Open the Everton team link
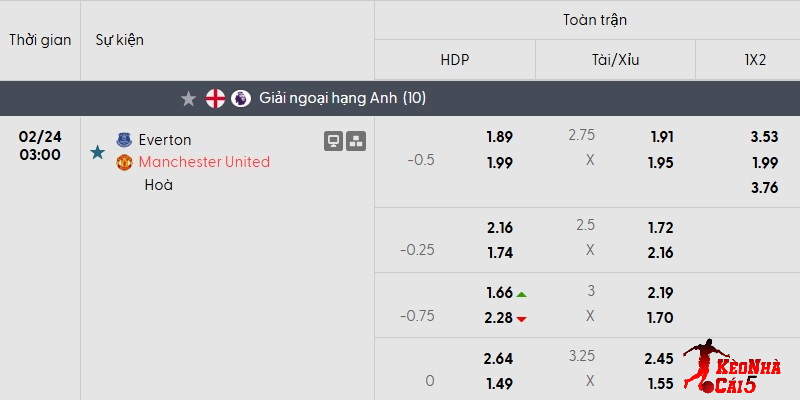 tap(165, 140)
